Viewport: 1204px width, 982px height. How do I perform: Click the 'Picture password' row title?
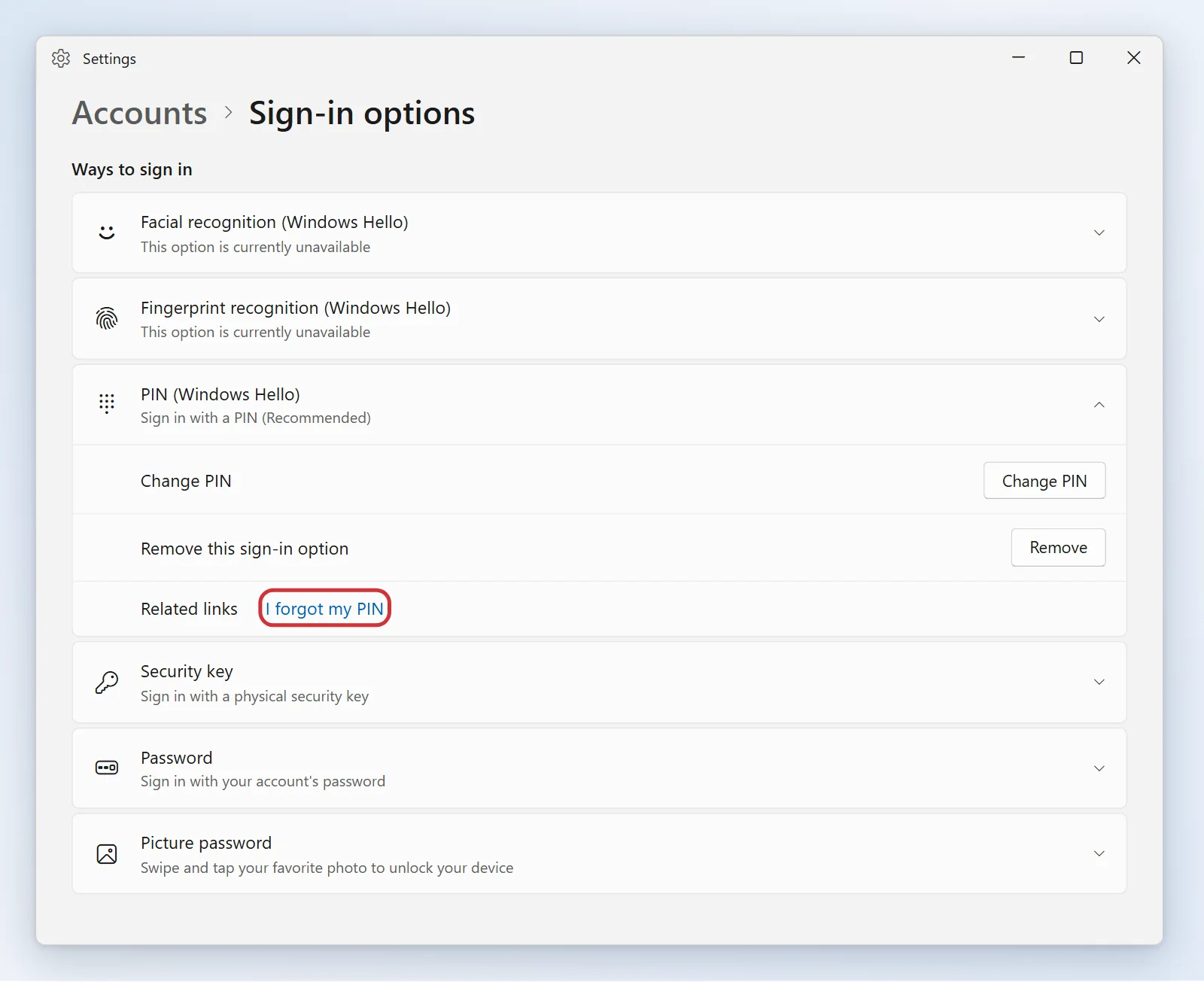[206, 843]
